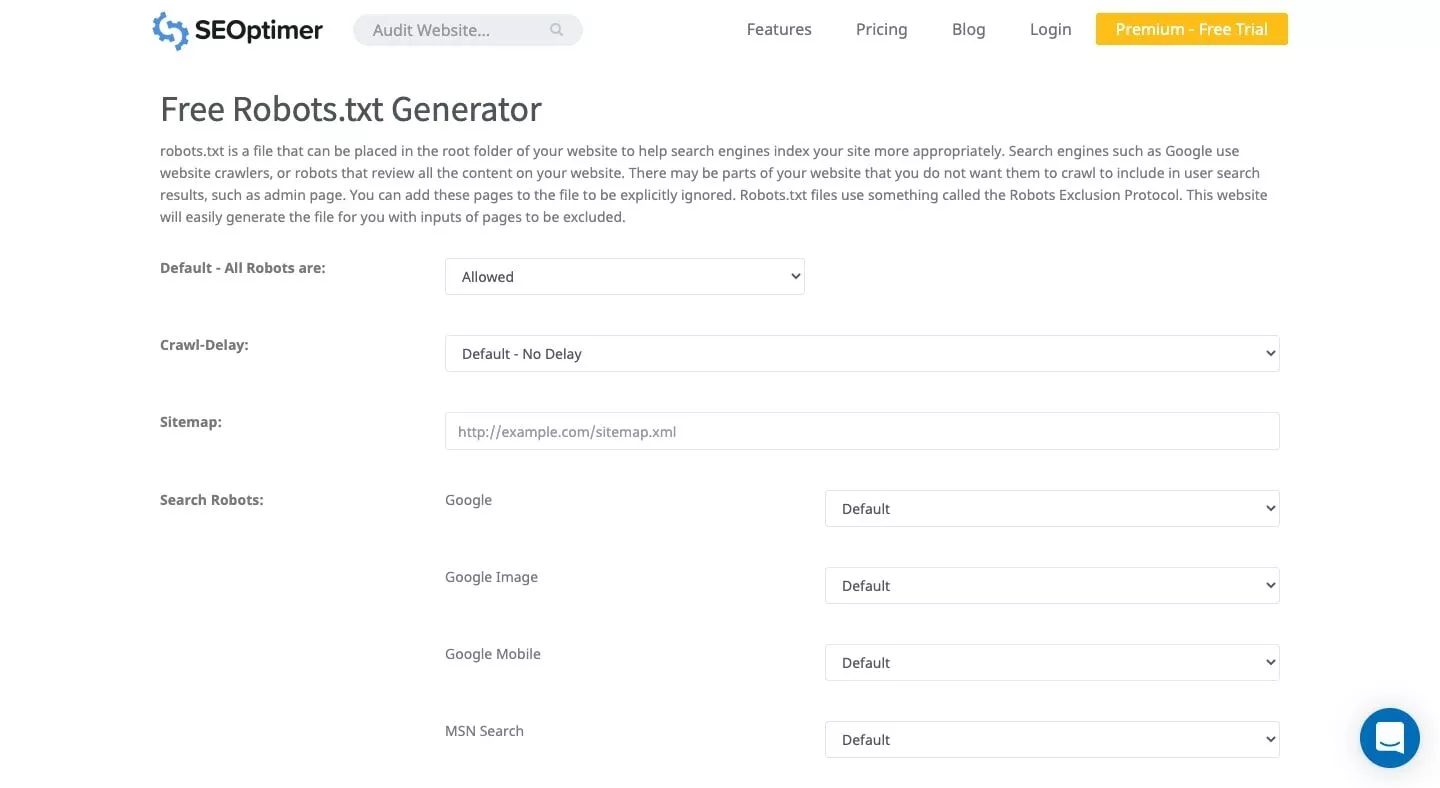Click the SEOptimer wordmark text

(x=259, y=30)
